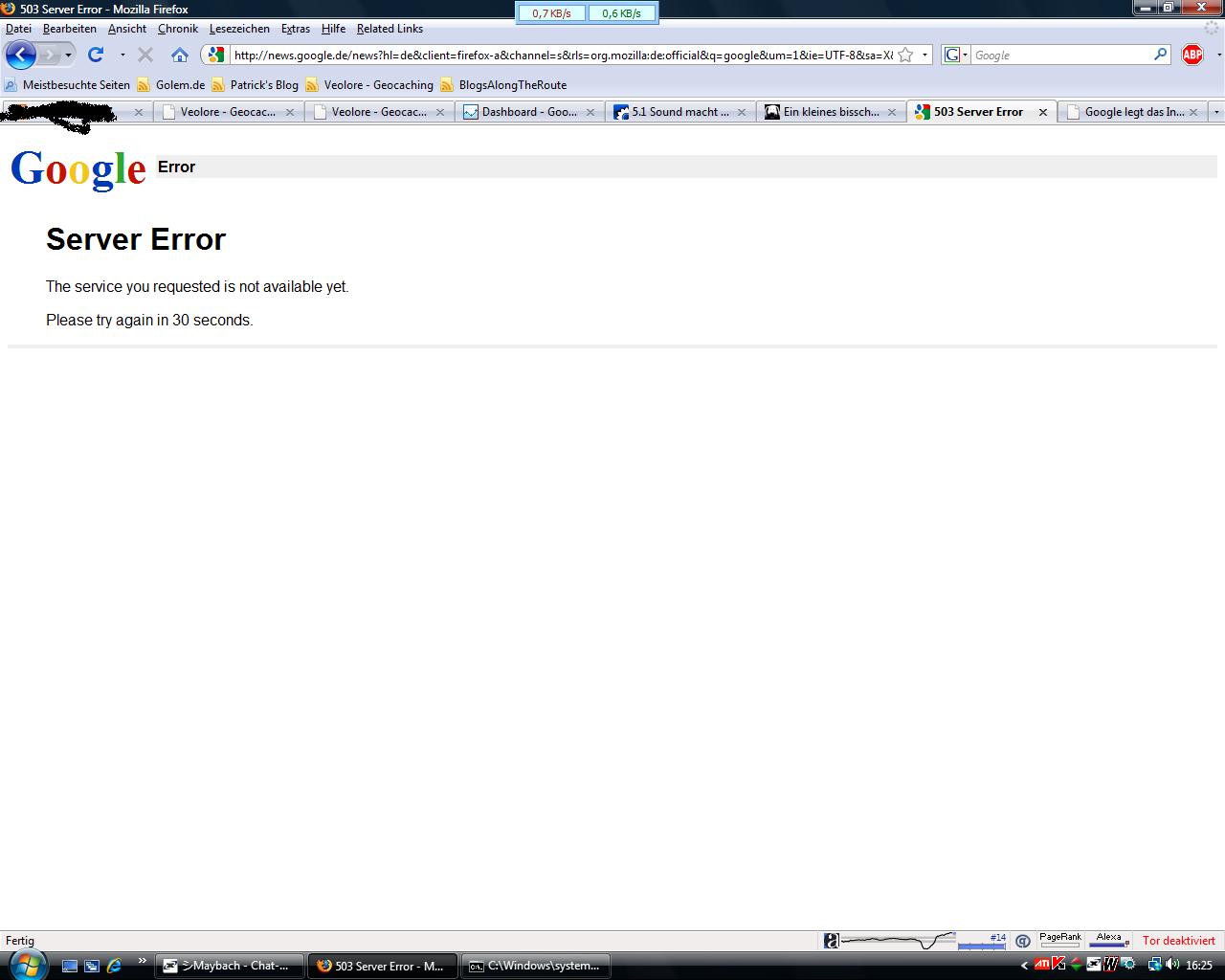1225x980 pixels.
Task: Open the PageRank indicator in status bar
Action: pyautogui.click(x=1060, y=940)
